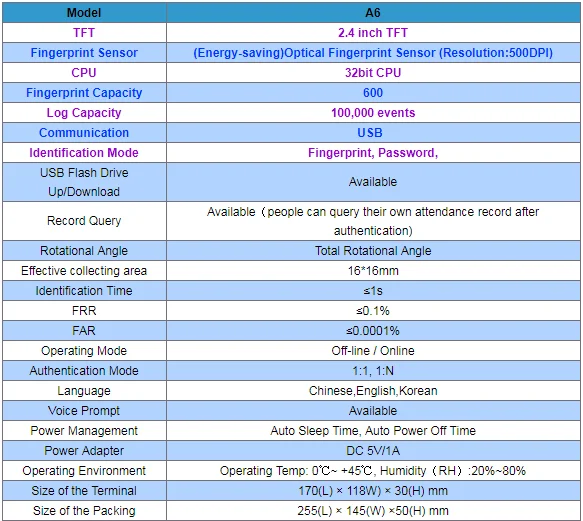Click the 'DC 5V/1A' value
This screenshot has width=583, height=521.
click(373, 451)
